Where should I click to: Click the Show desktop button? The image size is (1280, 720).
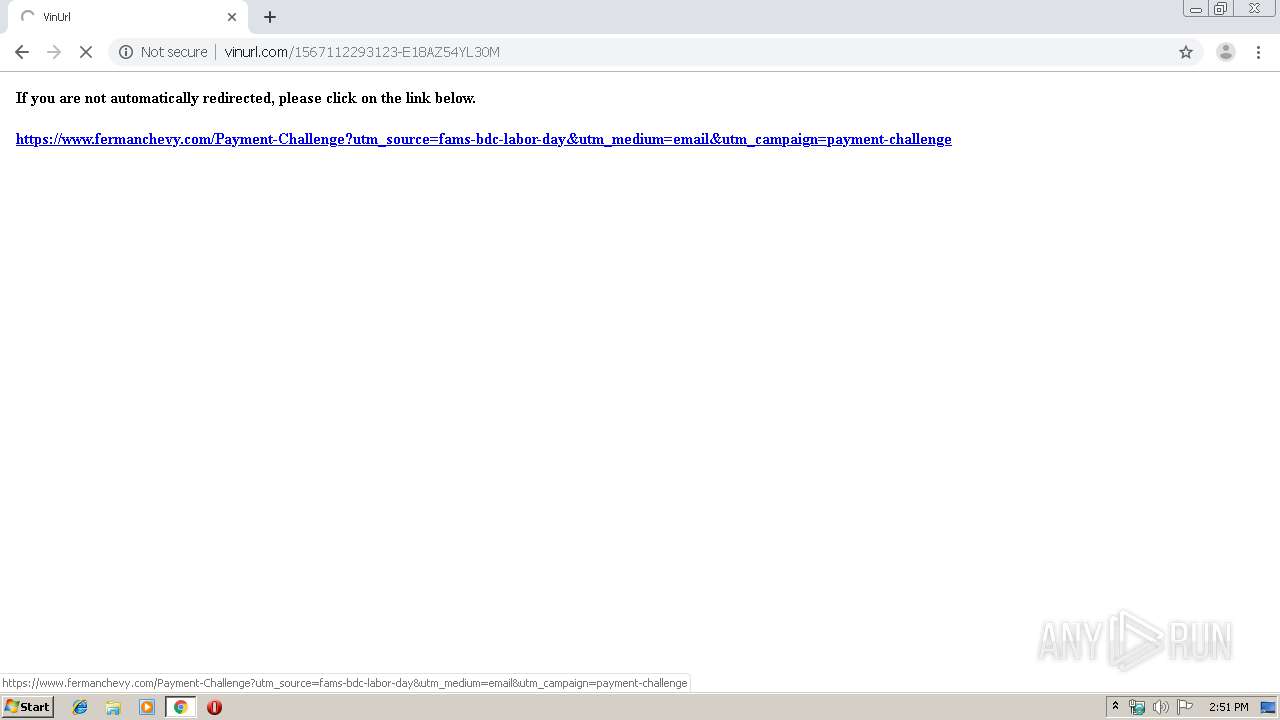tap(1268, 707)
